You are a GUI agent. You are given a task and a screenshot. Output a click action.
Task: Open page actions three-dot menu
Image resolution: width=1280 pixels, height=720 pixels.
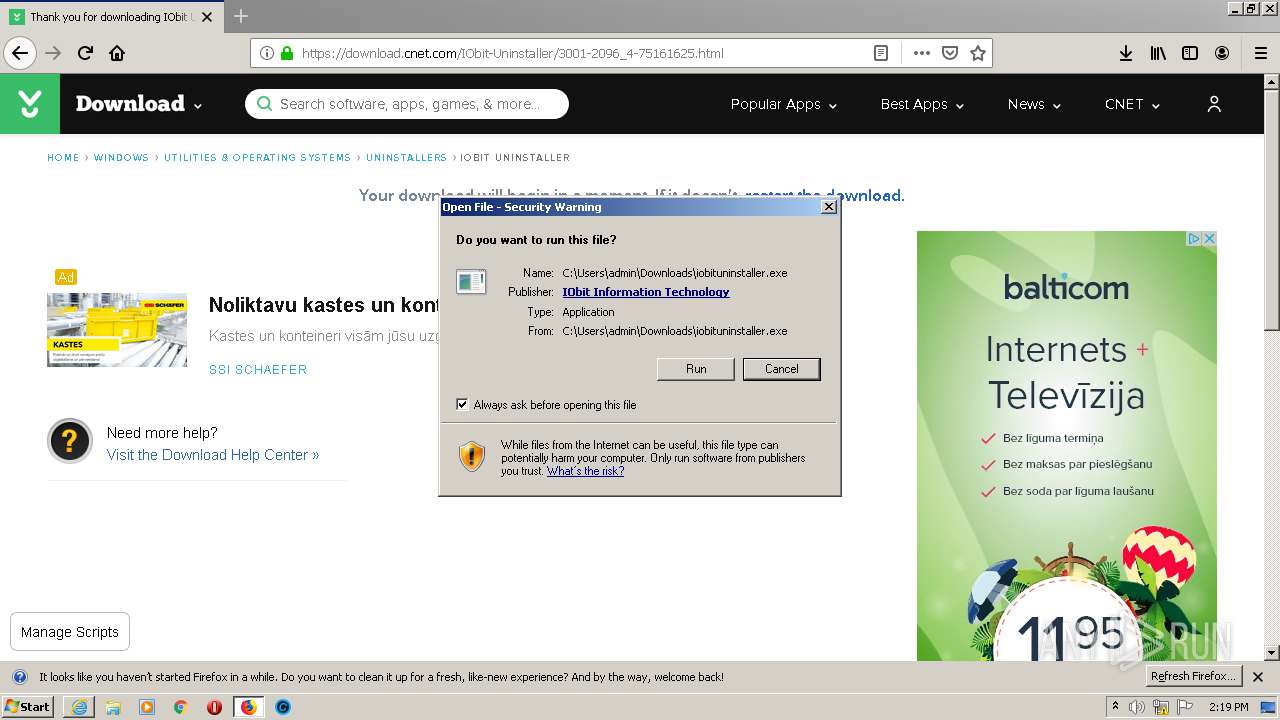921,53
